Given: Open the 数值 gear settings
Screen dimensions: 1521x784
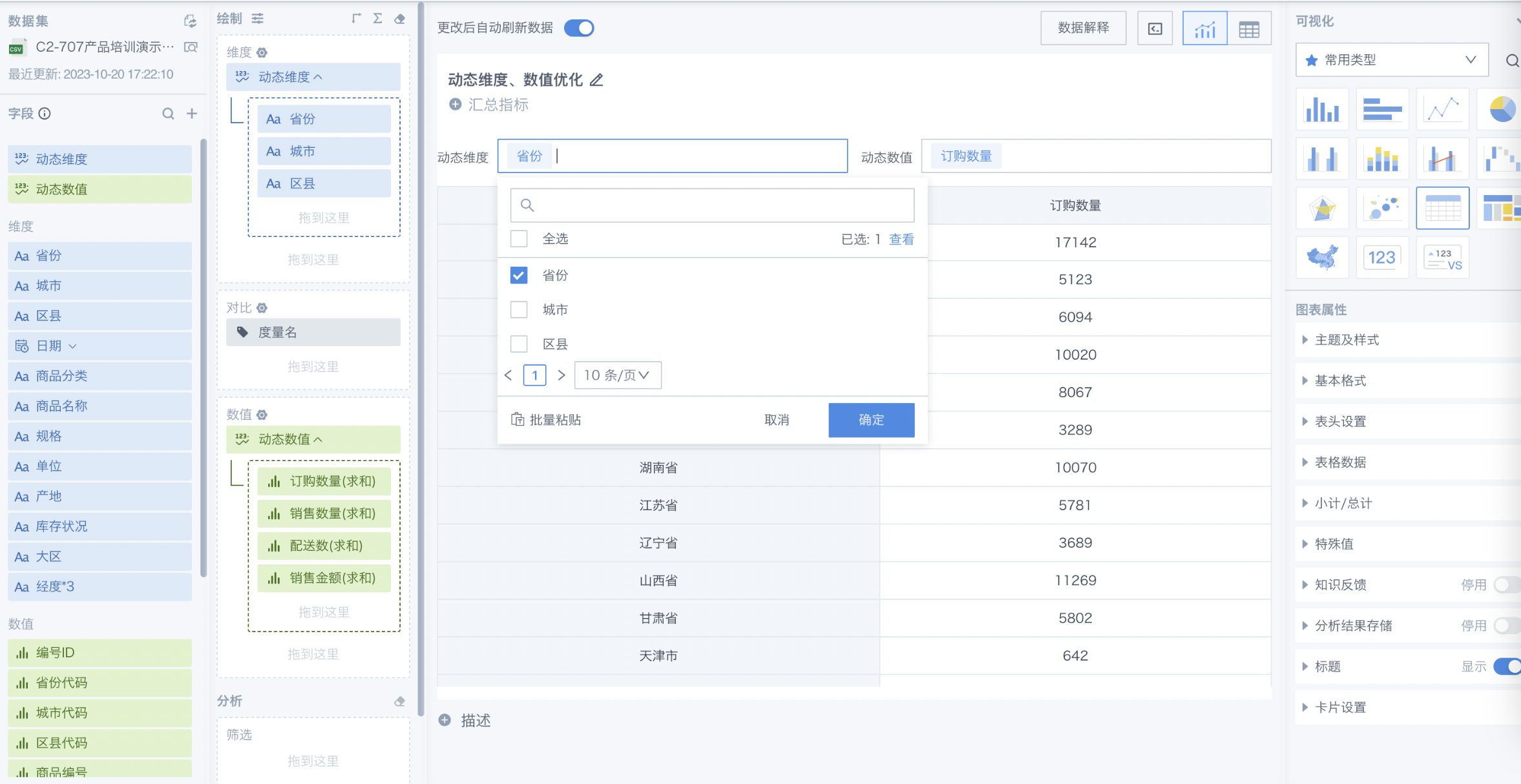Looking at the screenshot, I should click(x=262, y=415).
